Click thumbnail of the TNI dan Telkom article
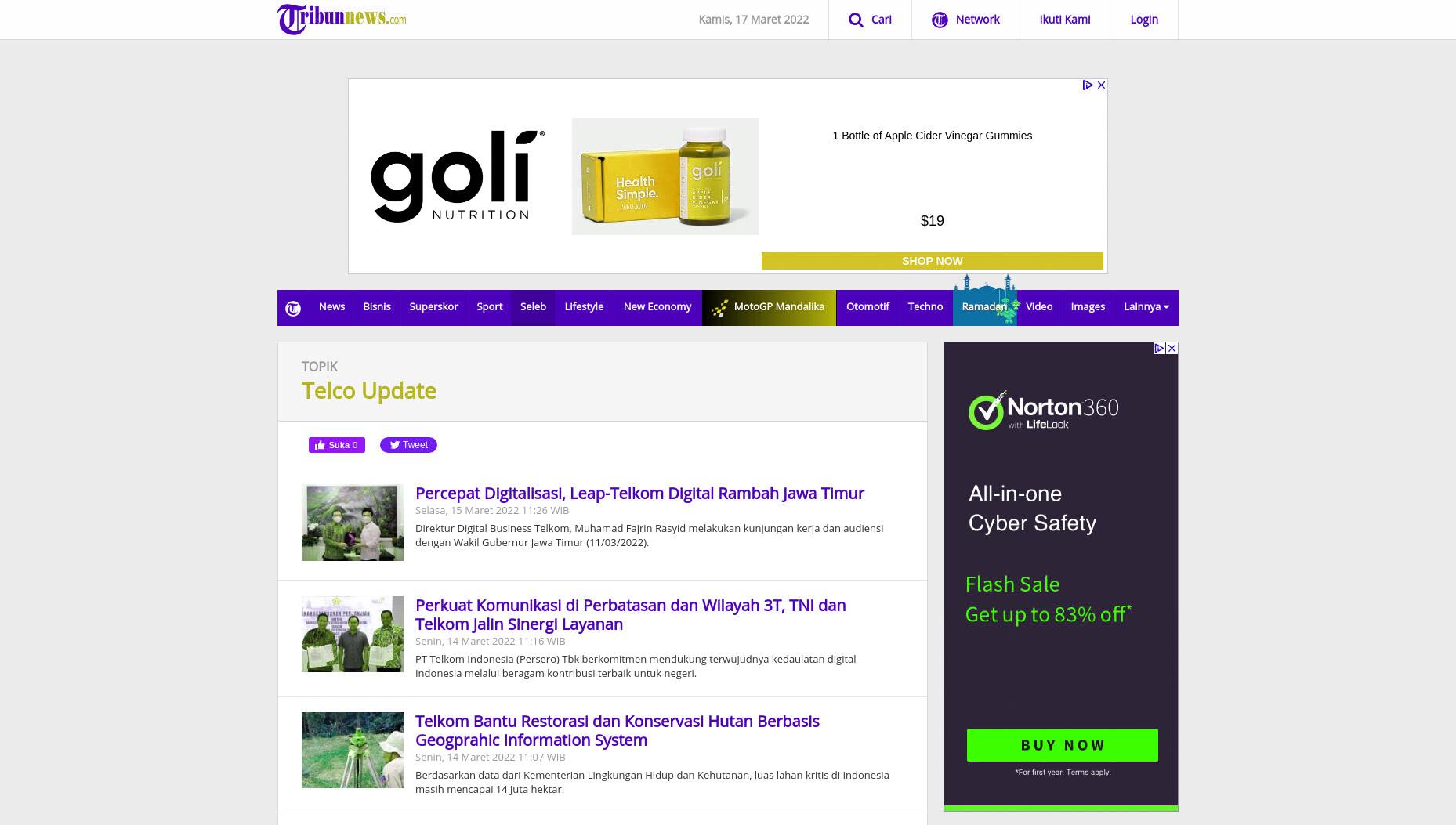This screenshot has height=825, width=1456. click(x=353, y=634)
